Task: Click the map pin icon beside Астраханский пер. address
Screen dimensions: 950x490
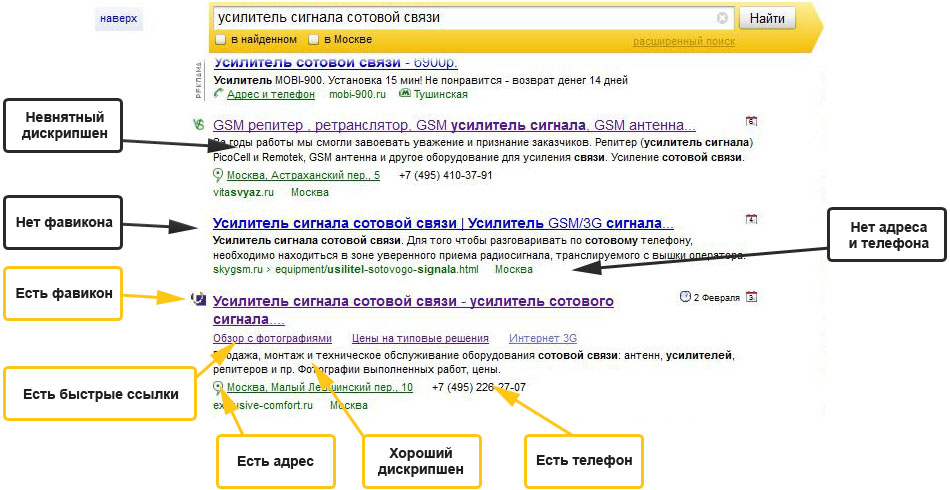Action: [x=218, y=175]
